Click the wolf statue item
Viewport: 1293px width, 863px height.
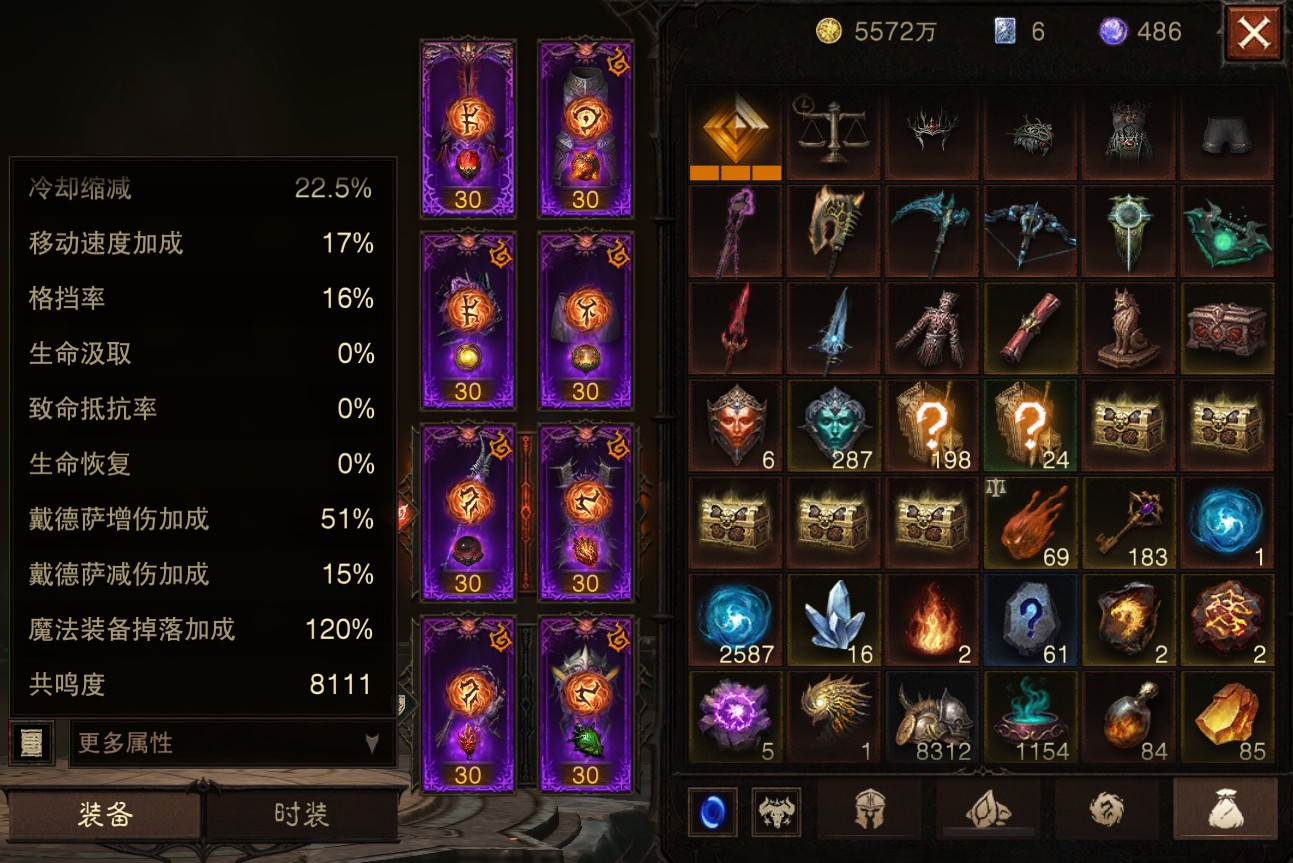click(x=1128, y=329)
